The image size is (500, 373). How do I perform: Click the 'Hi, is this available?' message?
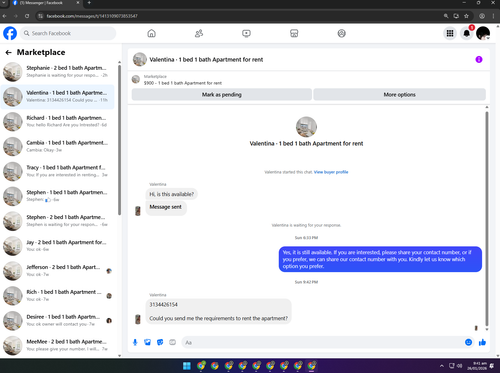(x=172, y=194)
